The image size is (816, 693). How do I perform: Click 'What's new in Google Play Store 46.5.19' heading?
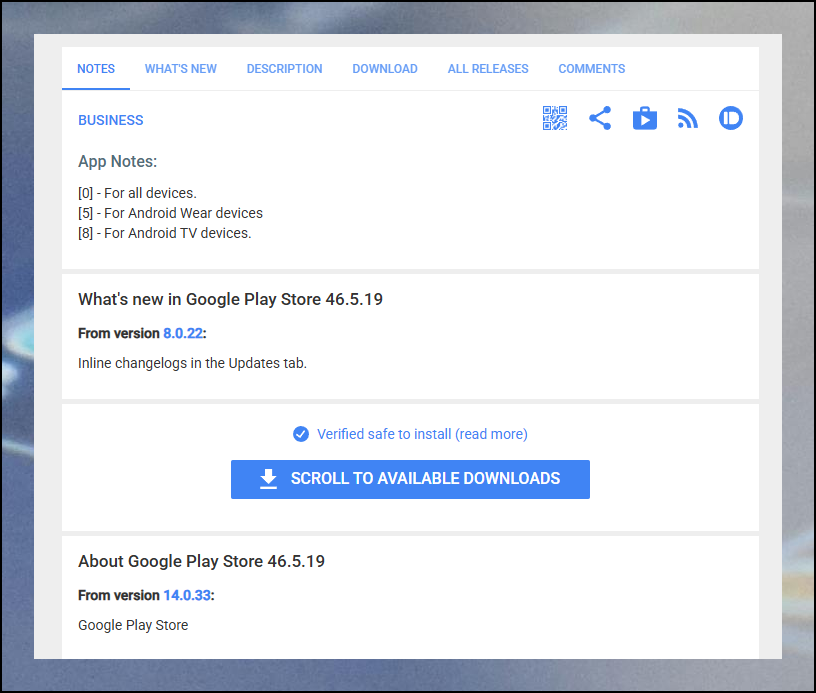pyautogui.click(x=231, y=299)
